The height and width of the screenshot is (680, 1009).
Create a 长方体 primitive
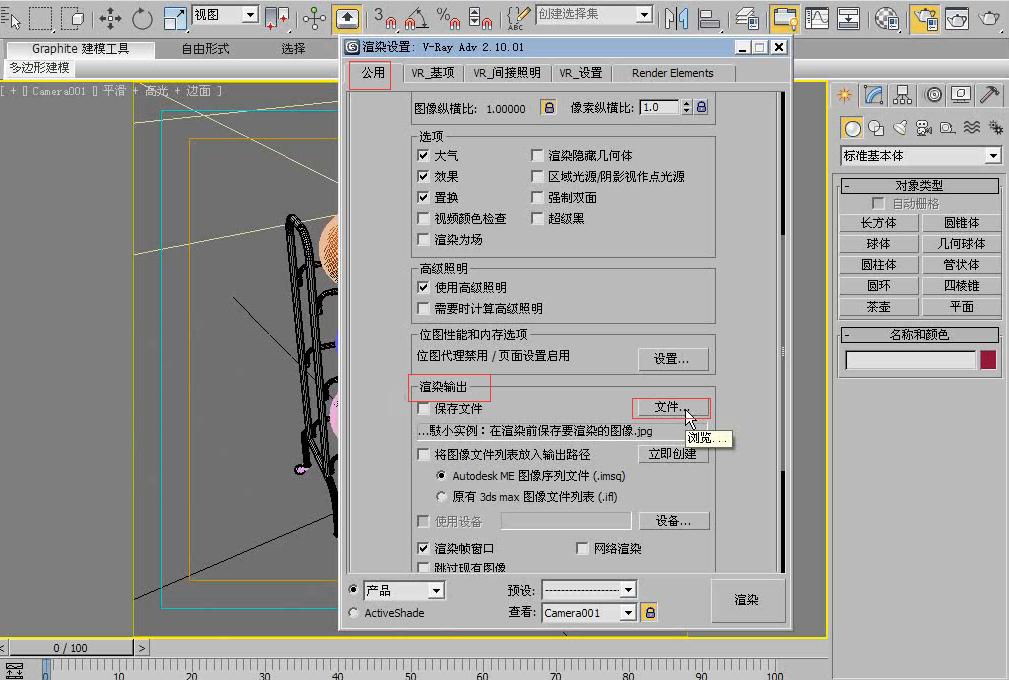[x=879, y=222]
